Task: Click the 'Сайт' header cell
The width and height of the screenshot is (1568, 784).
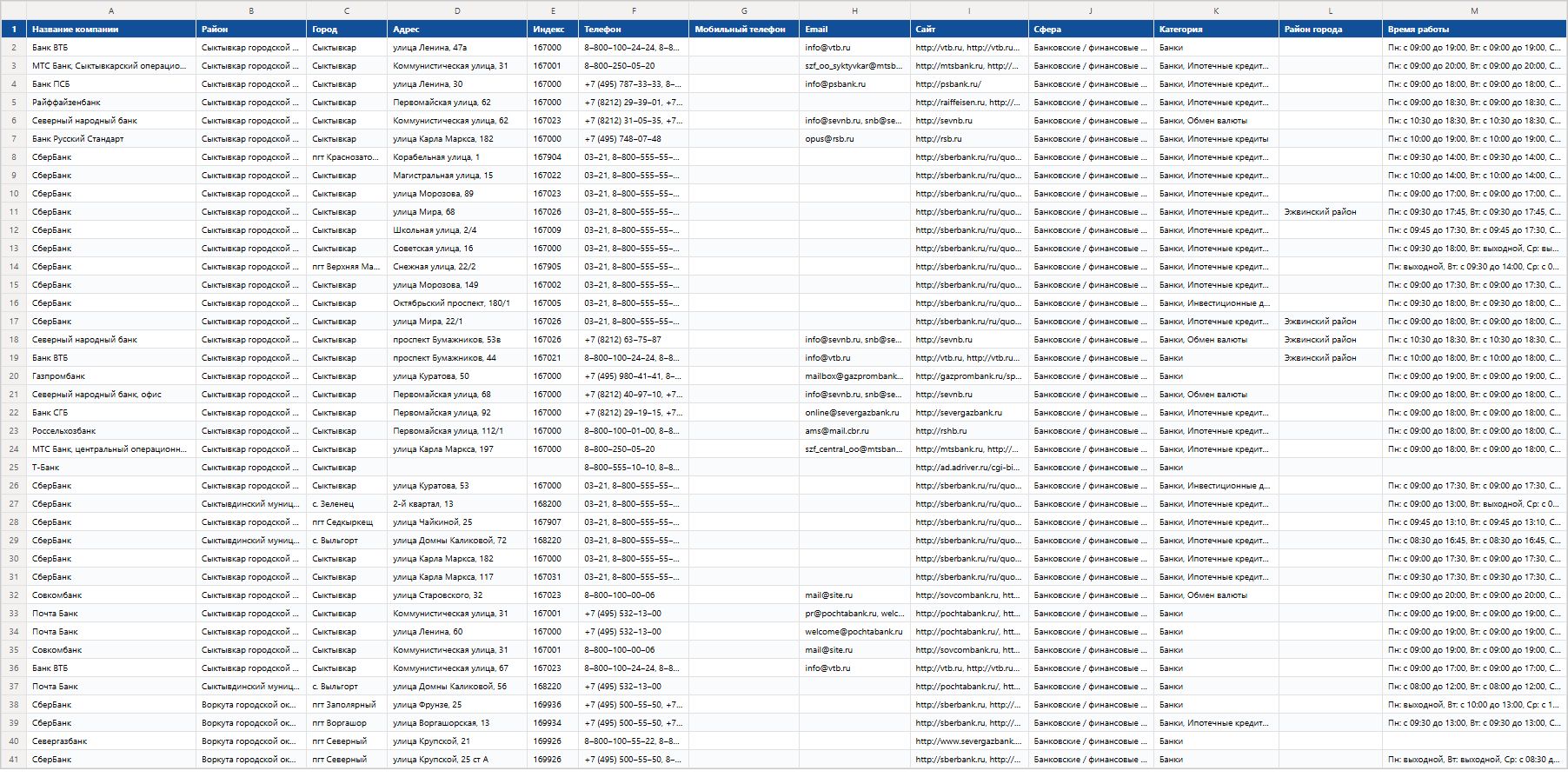Action: (x=969, y=30)
